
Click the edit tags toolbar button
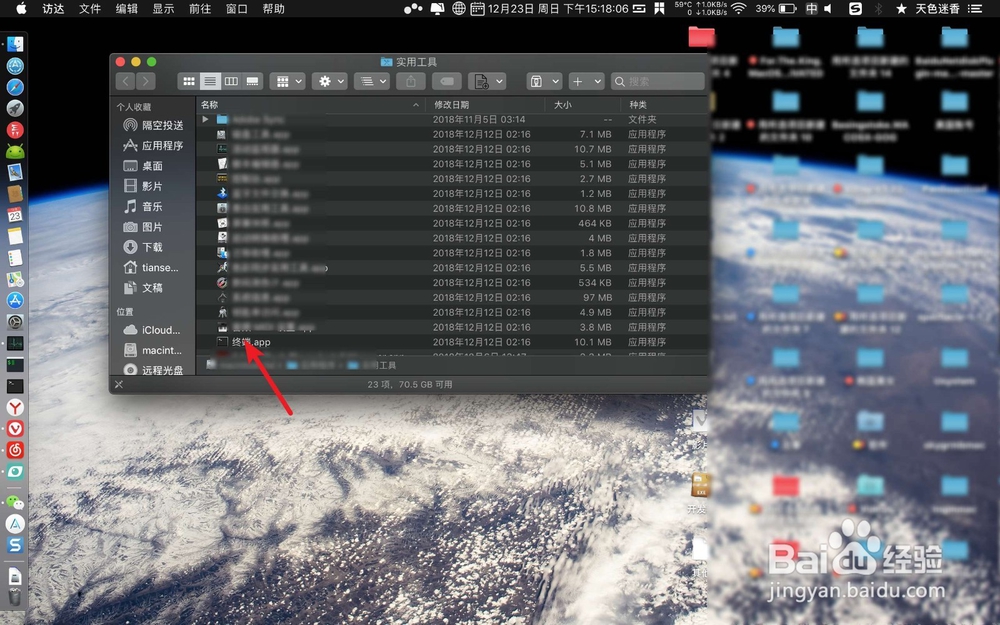pos(447,82)
